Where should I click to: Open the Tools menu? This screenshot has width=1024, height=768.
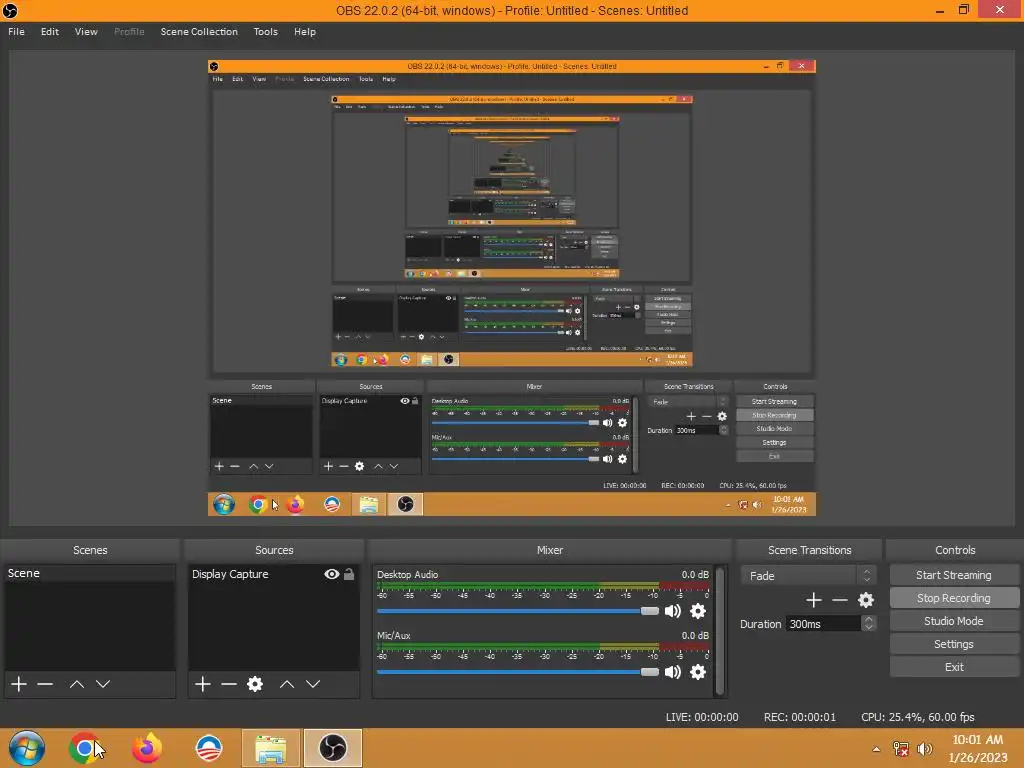coord(266,31)
